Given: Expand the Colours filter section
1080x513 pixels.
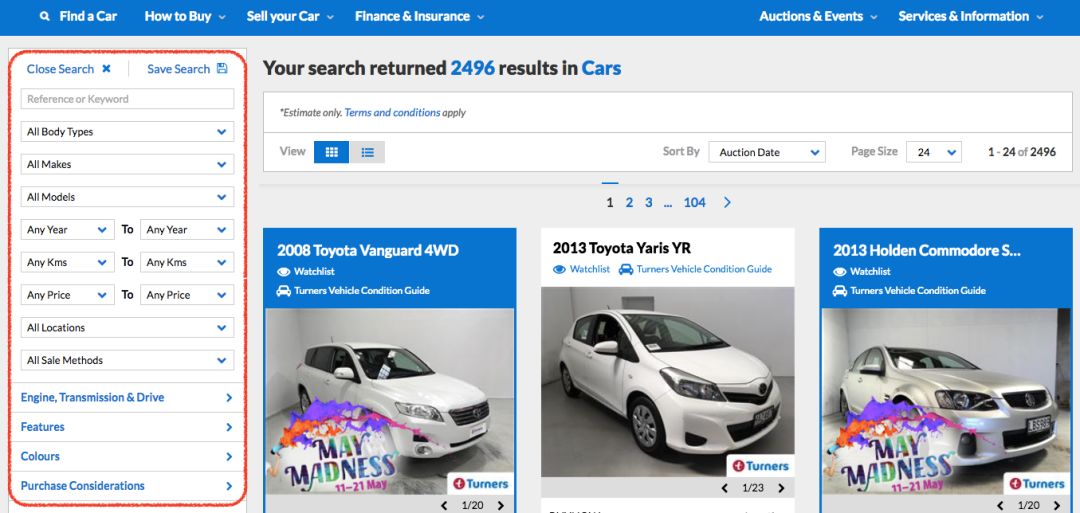Looking at the screenshot, I should pos(127,457).
